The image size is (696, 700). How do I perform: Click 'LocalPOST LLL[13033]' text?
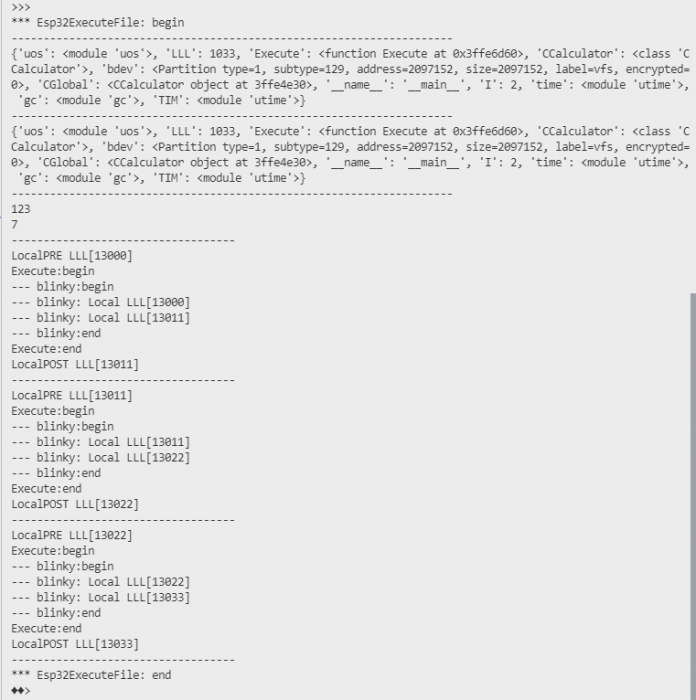click(x=75, y=644)
